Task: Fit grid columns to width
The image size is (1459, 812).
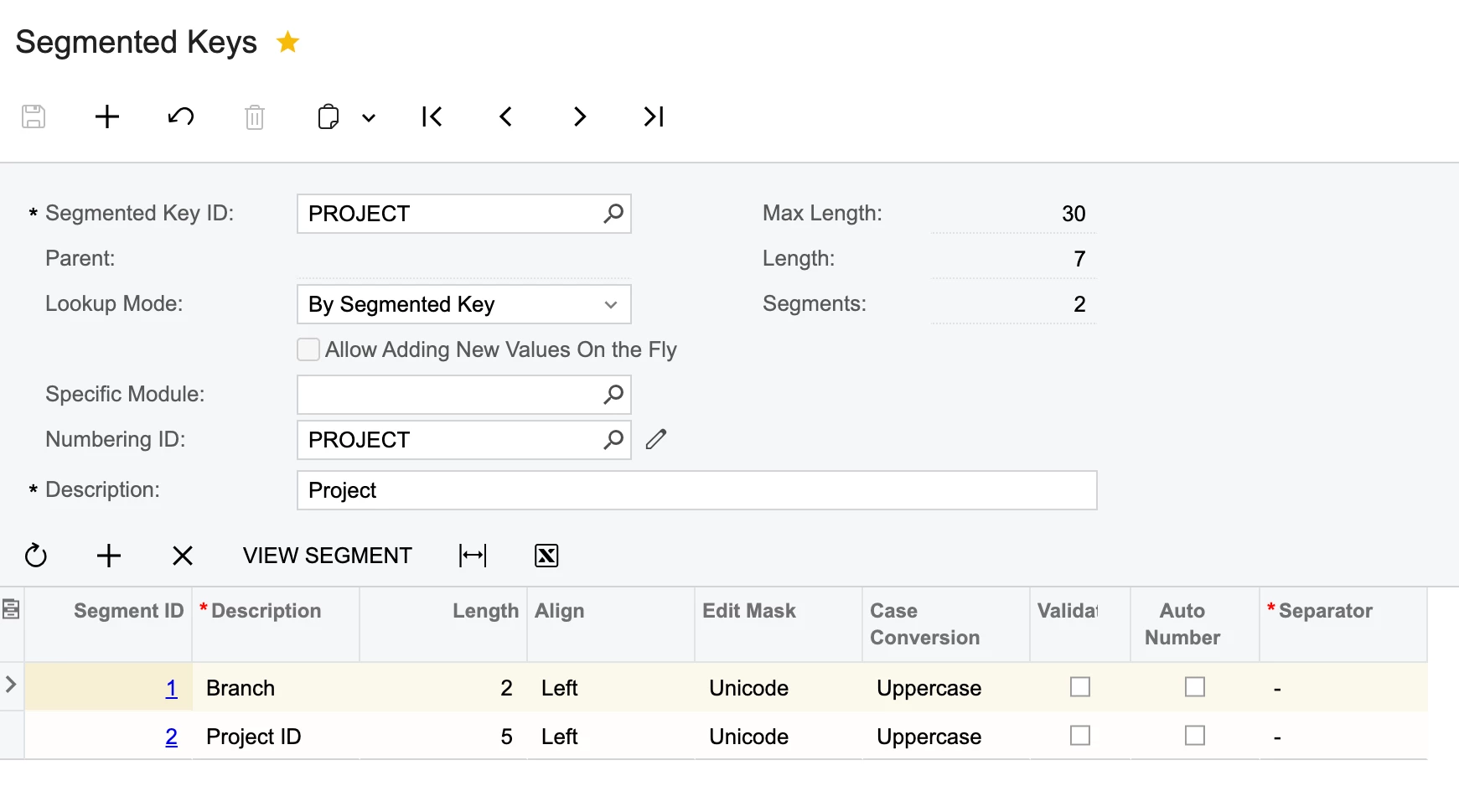Action: [x=473, y=556]
